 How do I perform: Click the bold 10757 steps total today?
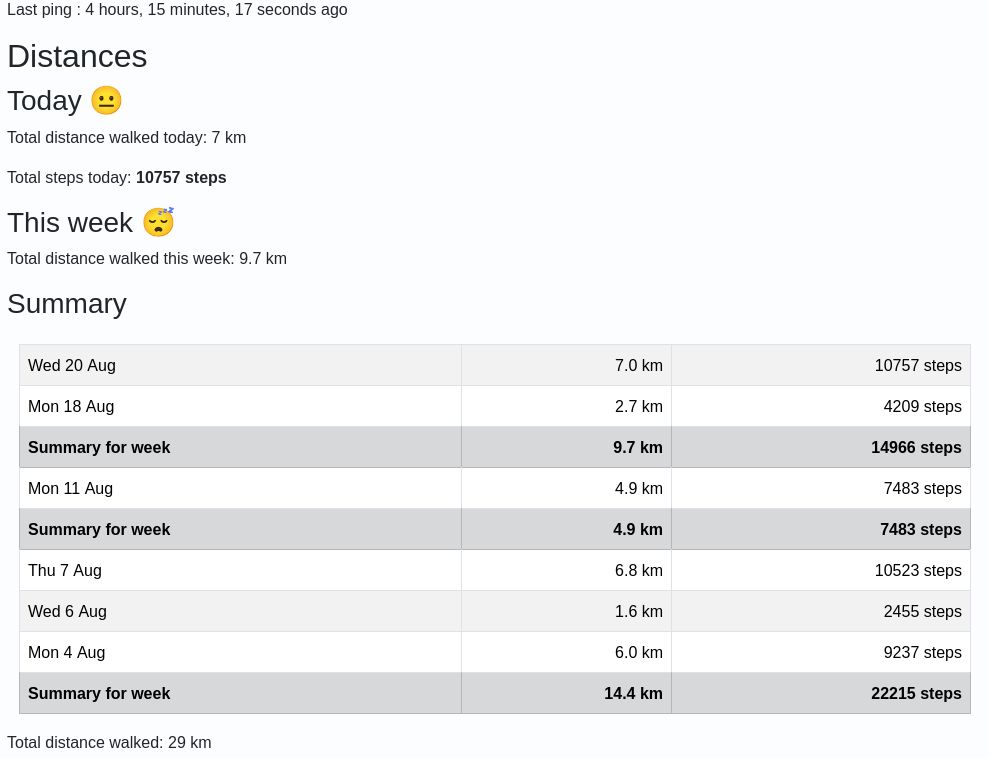coord(181,178)
